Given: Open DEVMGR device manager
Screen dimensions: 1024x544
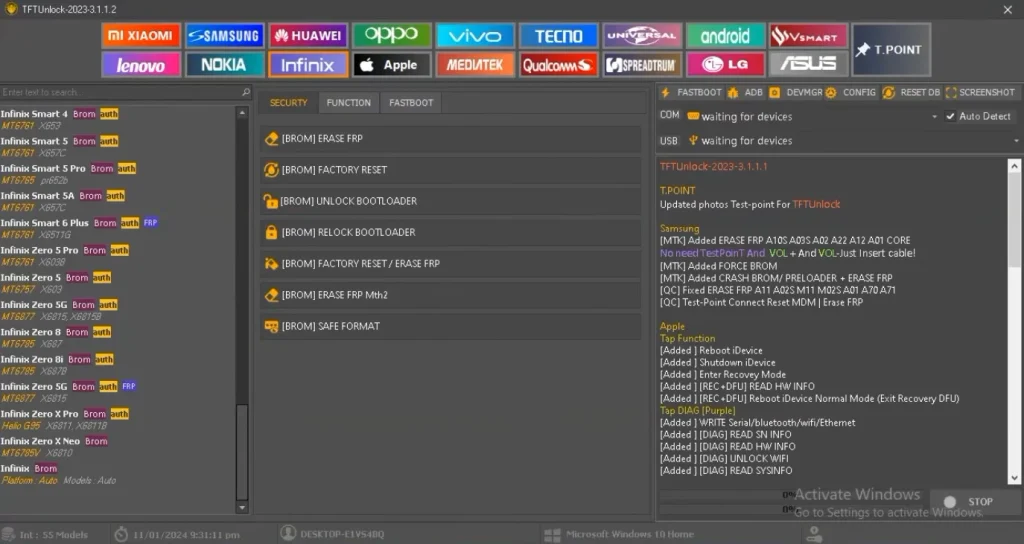Looking at the screenshot, I should [x=796, y=93].
